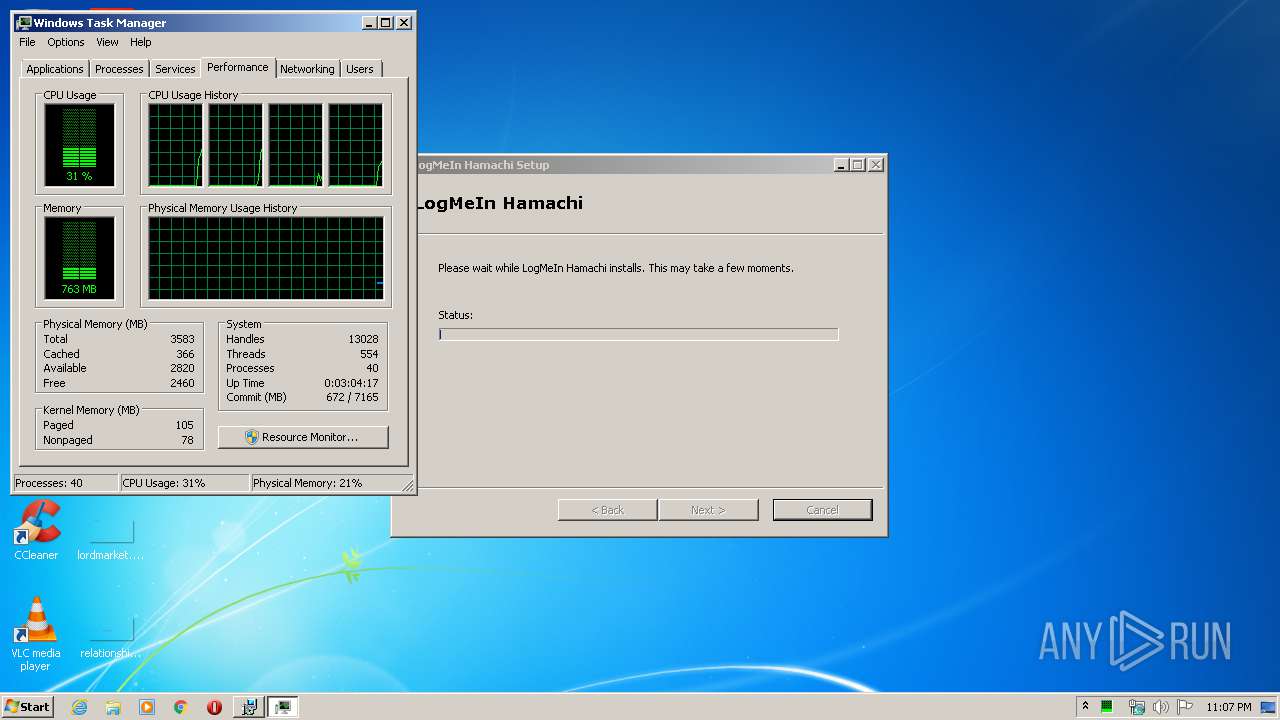
Task: Click the Available memory value 2820
Action: (x=182, y=368)
